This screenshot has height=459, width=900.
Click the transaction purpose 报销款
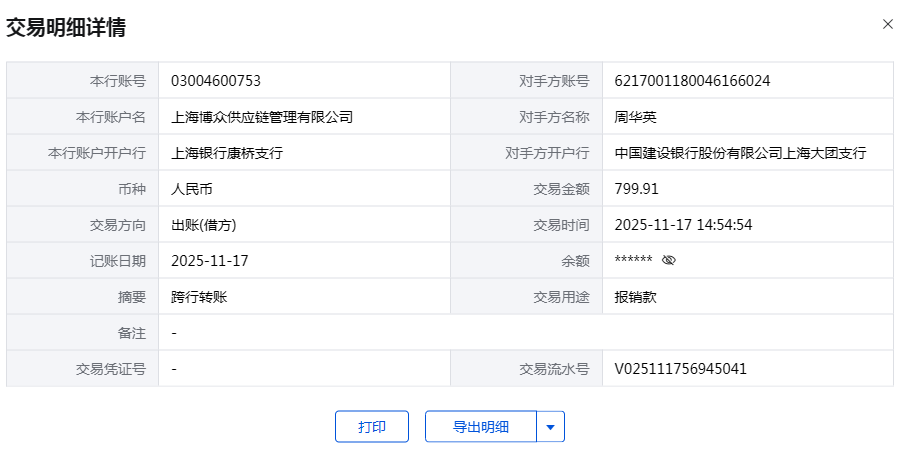(x=636, y=297)
